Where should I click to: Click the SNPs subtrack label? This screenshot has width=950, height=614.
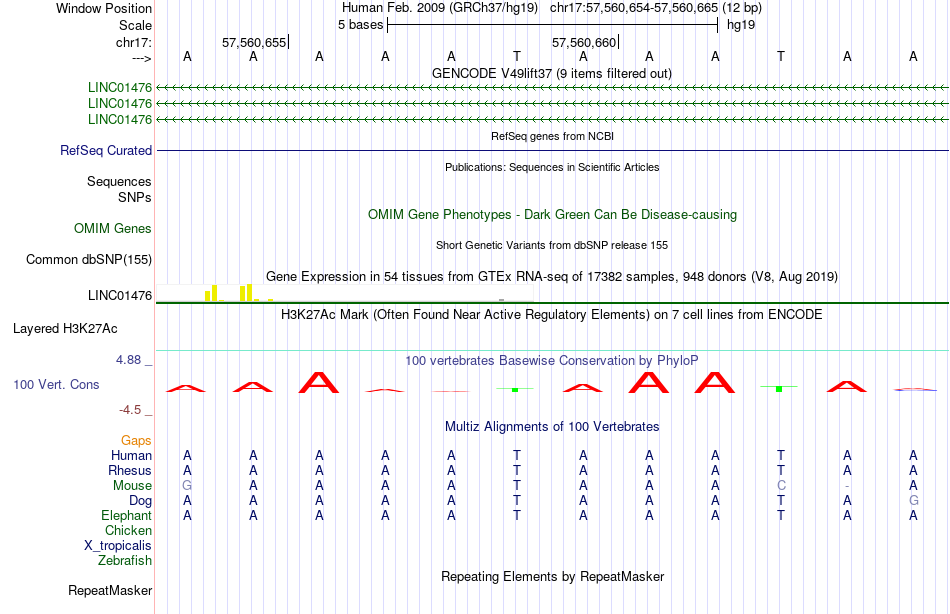[135, 198]
